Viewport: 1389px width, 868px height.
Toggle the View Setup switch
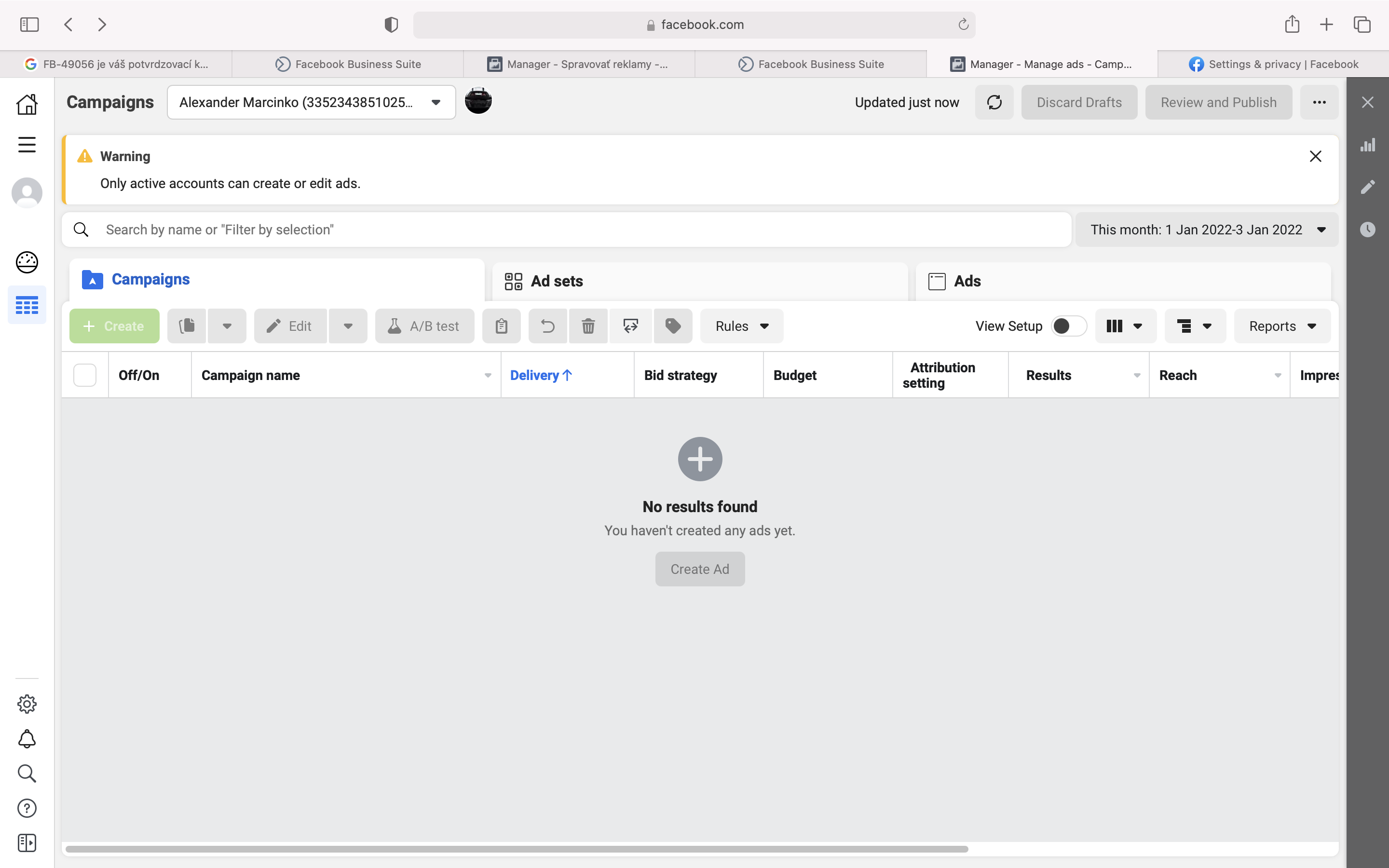coord(1069,326)
